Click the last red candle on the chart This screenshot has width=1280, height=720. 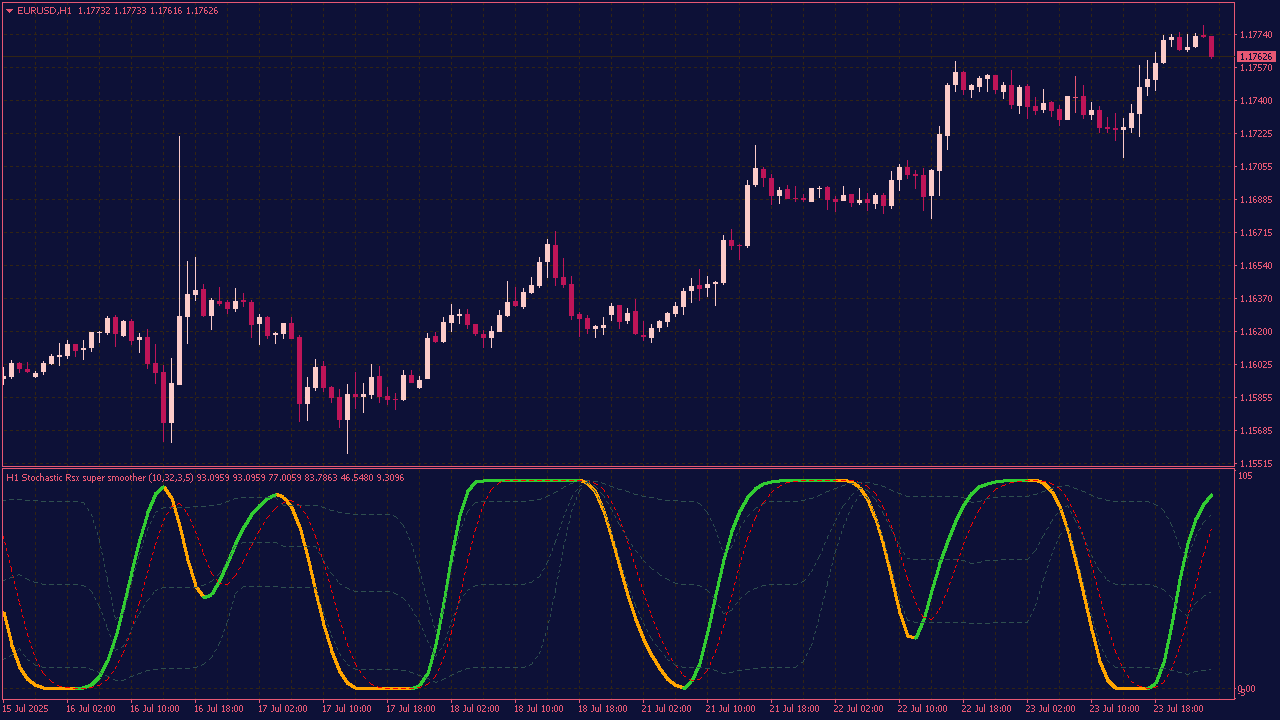1211,46
